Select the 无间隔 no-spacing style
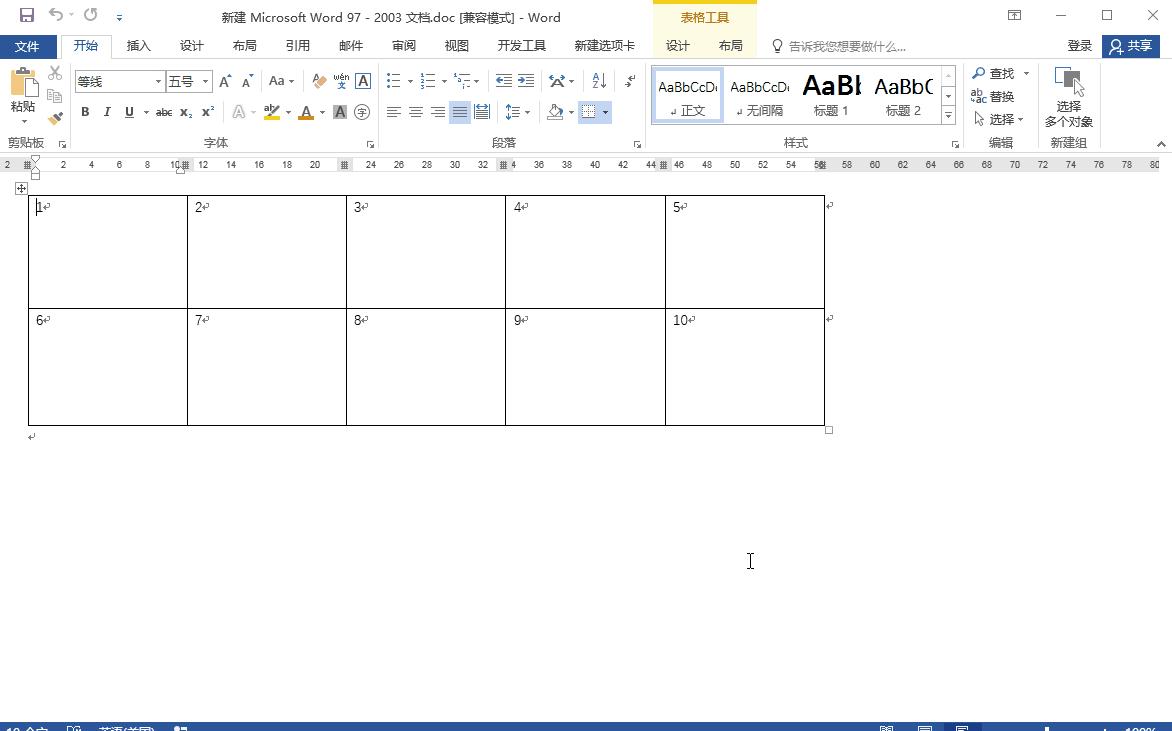The width and height of the screenshot is (1172, 731). [x=759, y=94]
